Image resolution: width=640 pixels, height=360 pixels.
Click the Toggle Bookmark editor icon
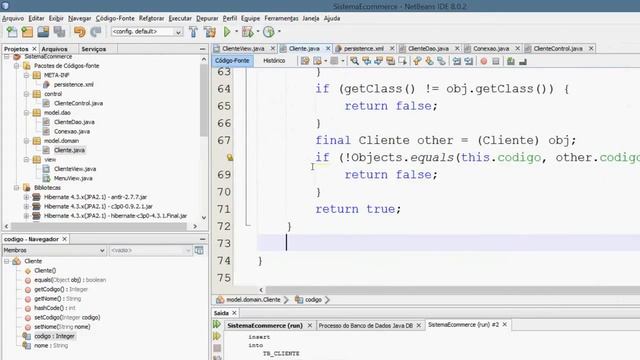(x=441, y=61)
